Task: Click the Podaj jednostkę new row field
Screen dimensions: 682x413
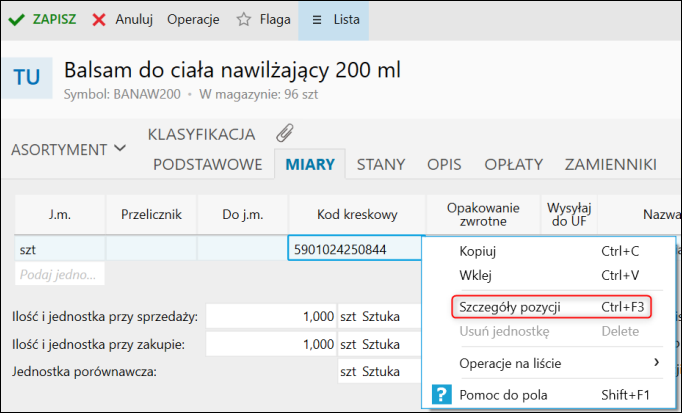Action: (60, 274)
